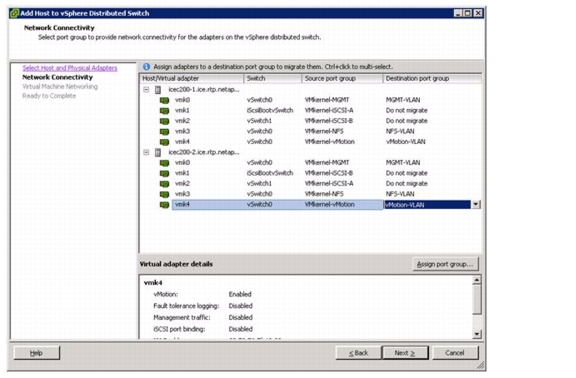Image resolution: width=576 pixels, height=378 pixels.
Task: Click iScsiBootvSwitch cell for icec200-1 vmk1
Action: tap(270, 111)
